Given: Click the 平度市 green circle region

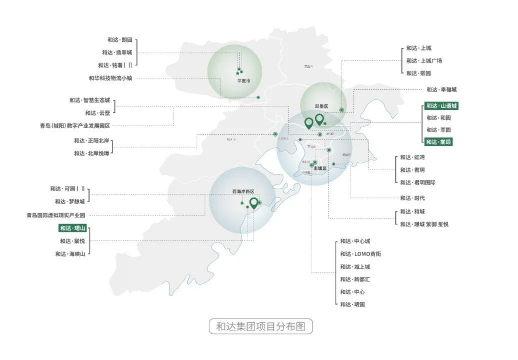Looking at the screenshot, I should (x=234, y=72).
